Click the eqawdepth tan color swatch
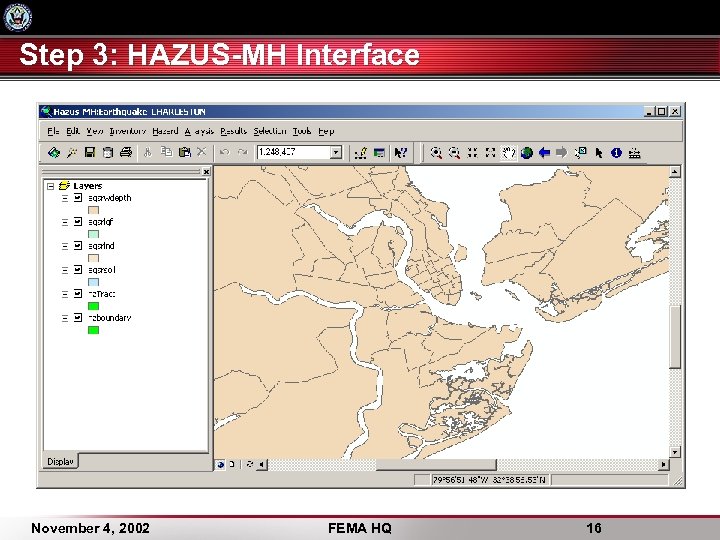Screen dimensions: 720x540 point(94,210)
